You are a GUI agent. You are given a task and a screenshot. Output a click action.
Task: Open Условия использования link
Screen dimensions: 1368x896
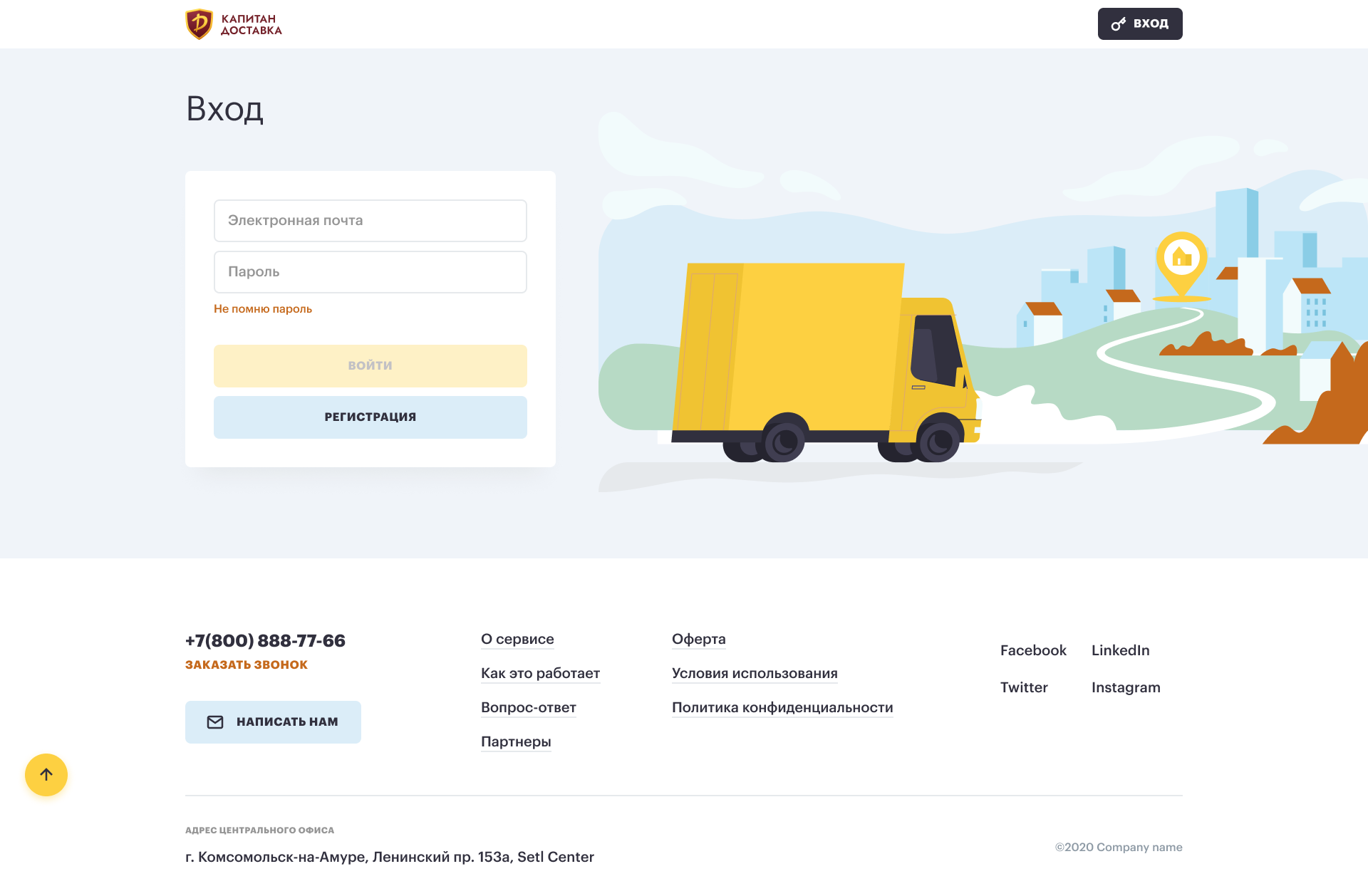[755, 673]
